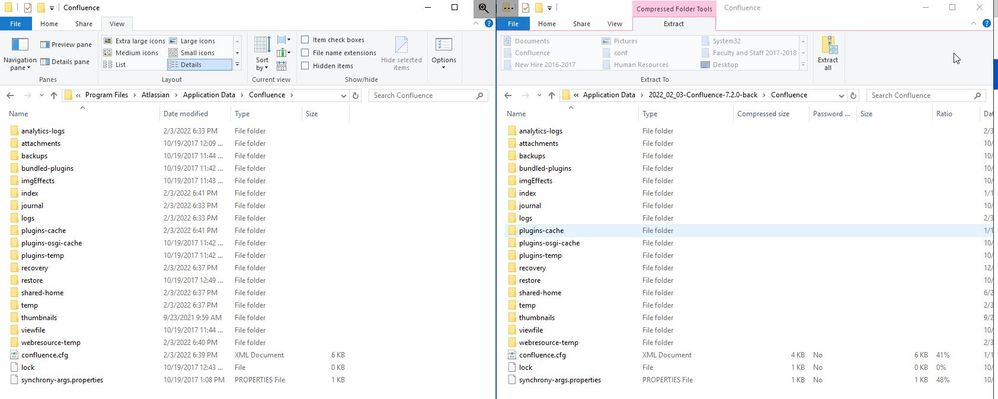Expand layout gallery more arrow
Screen dimensions: 998x399
(x=237, y=65)
